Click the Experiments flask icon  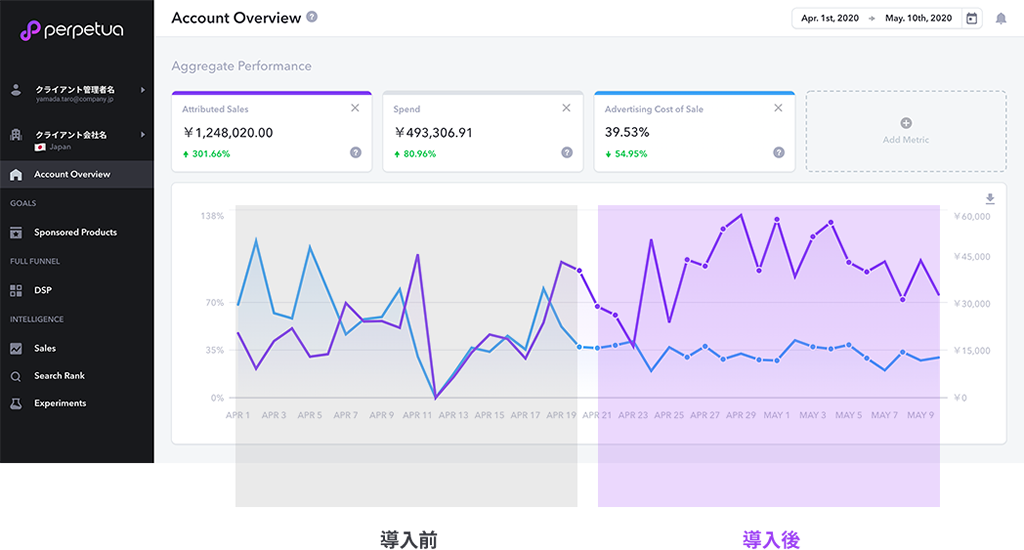coord(16,404)
